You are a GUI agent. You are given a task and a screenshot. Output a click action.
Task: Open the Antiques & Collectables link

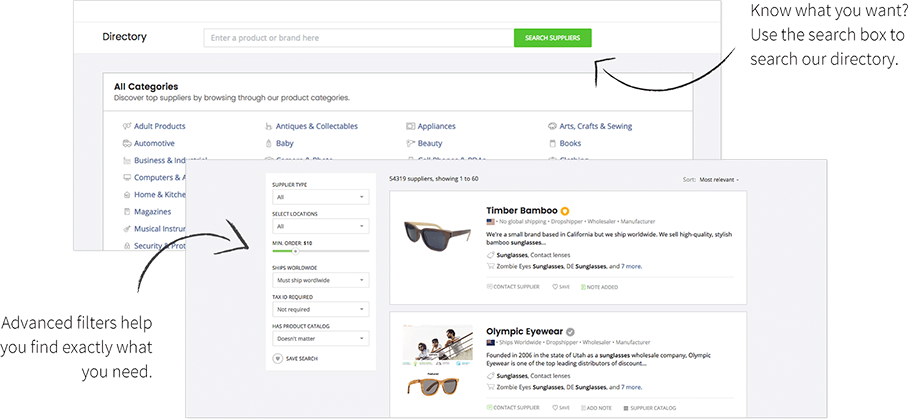317,126
